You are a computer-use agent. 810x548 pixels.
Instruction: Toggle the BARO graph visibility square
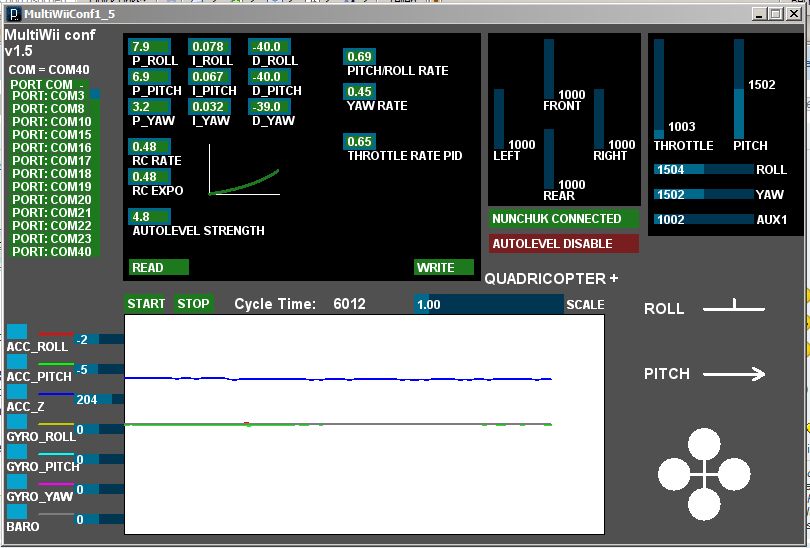pyautogui.click(x=17, y=512)
